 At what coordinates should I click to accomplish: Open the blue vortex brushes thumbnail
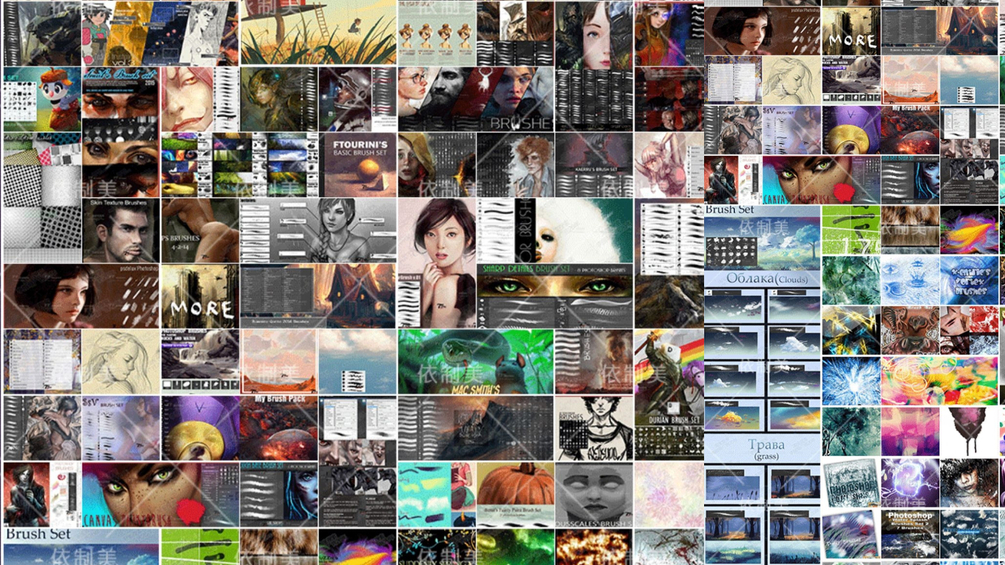coord(969,280)
